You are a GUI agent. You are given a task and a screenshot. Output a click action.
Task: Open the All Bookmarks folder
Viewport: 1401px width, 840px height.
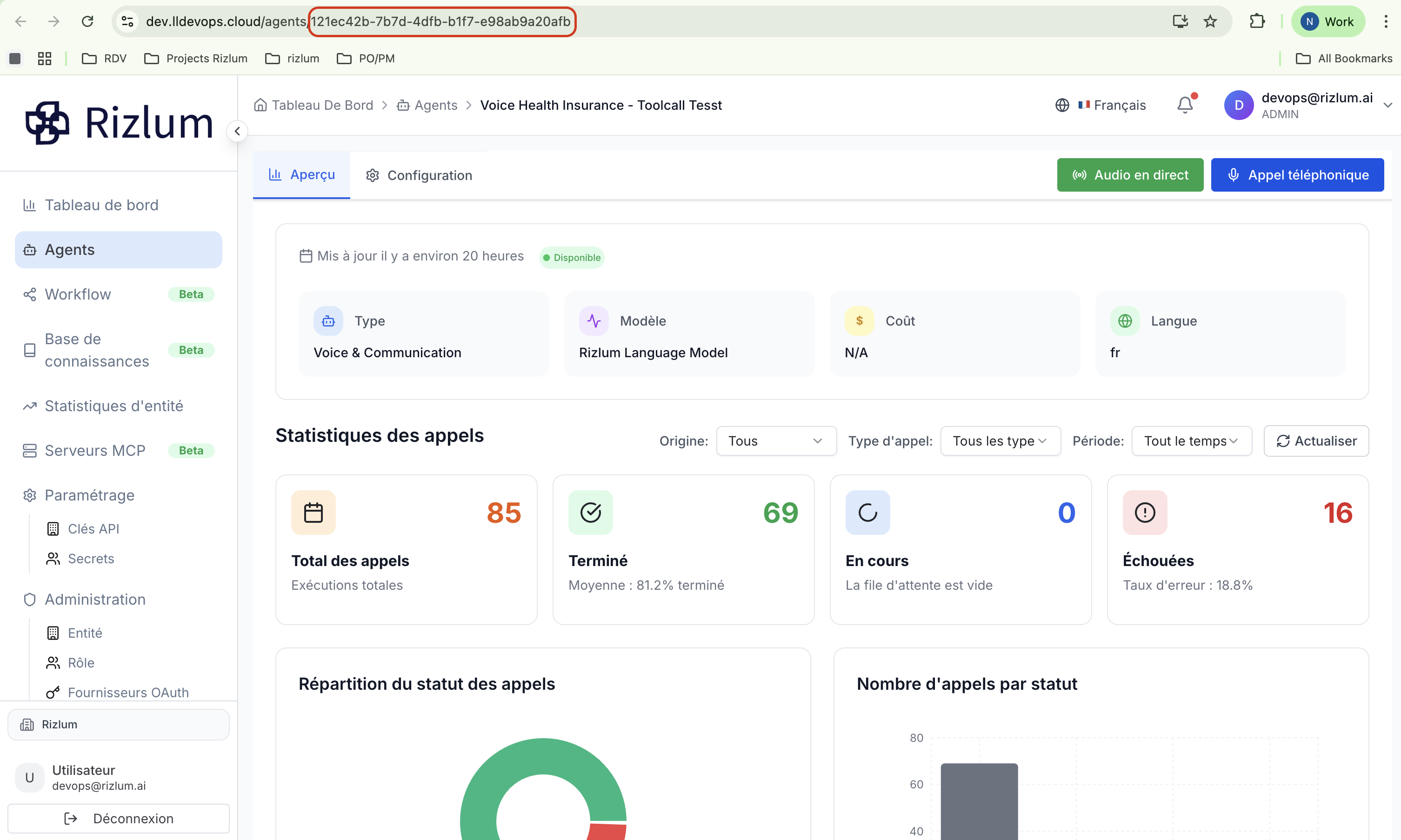[1344, 58]
